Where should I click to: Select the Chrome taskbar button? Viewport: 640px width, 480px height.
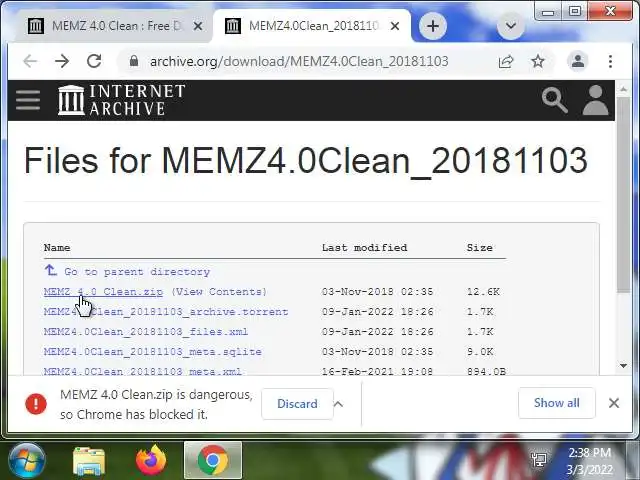coord(213,460)
